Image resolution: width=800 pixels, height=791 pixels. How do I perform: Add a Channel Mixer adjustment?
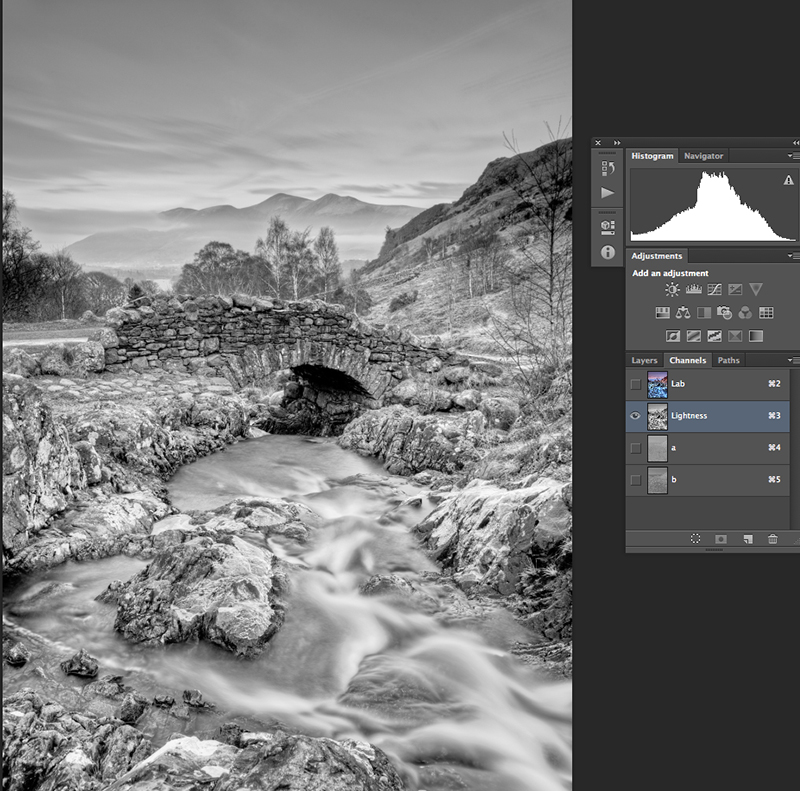745,313
